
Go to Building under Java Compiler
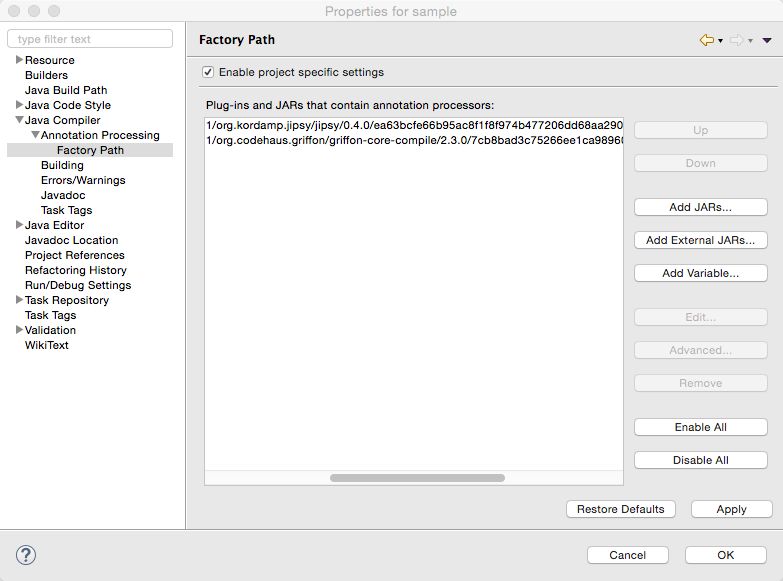coord(62,165)
